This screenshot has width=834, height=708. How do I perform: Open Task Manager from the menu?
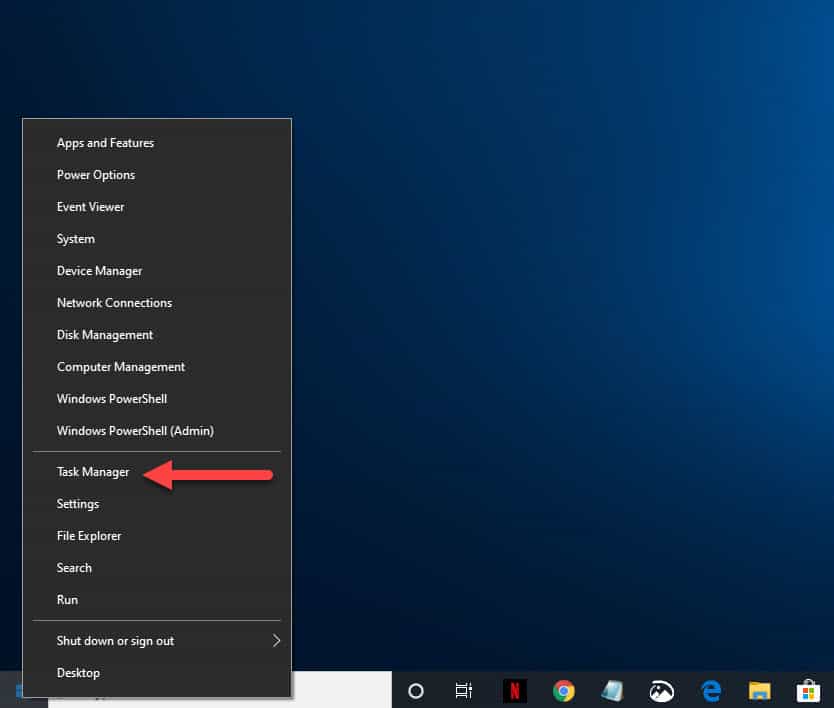pos(157,472)
